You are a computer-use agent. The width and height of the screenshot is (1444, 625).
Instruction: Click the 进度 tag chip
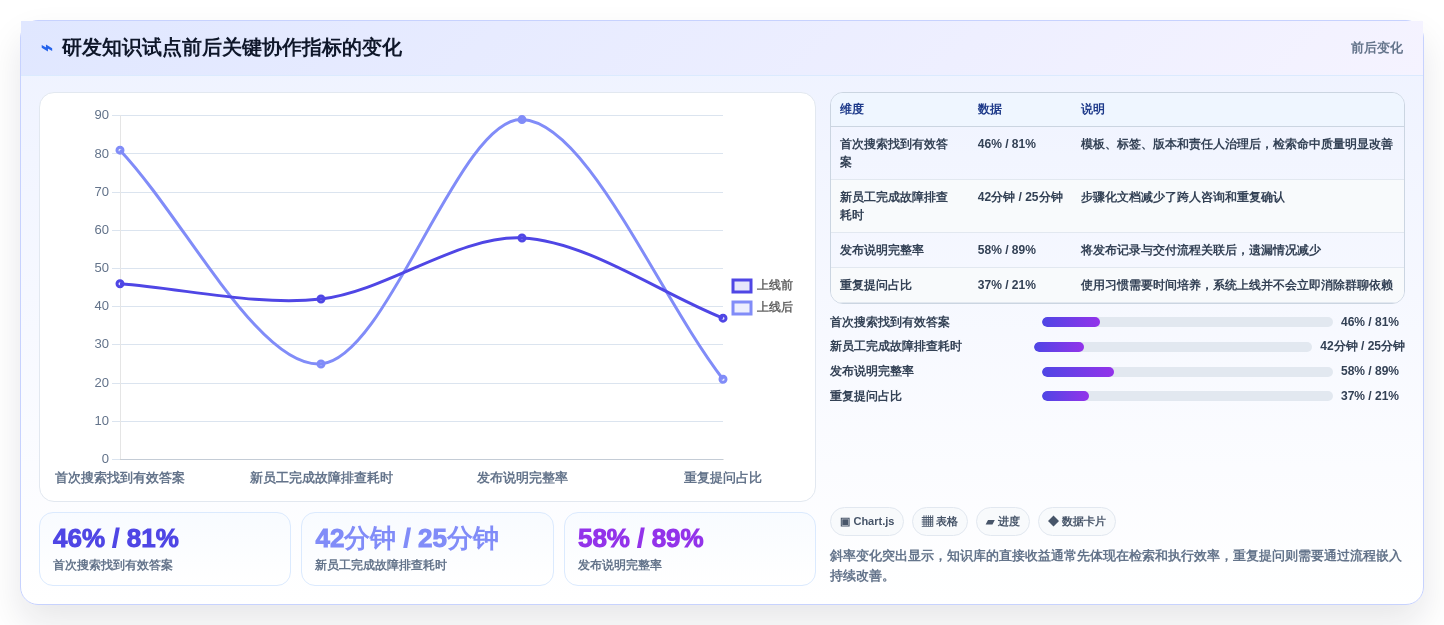(1002, 522)
